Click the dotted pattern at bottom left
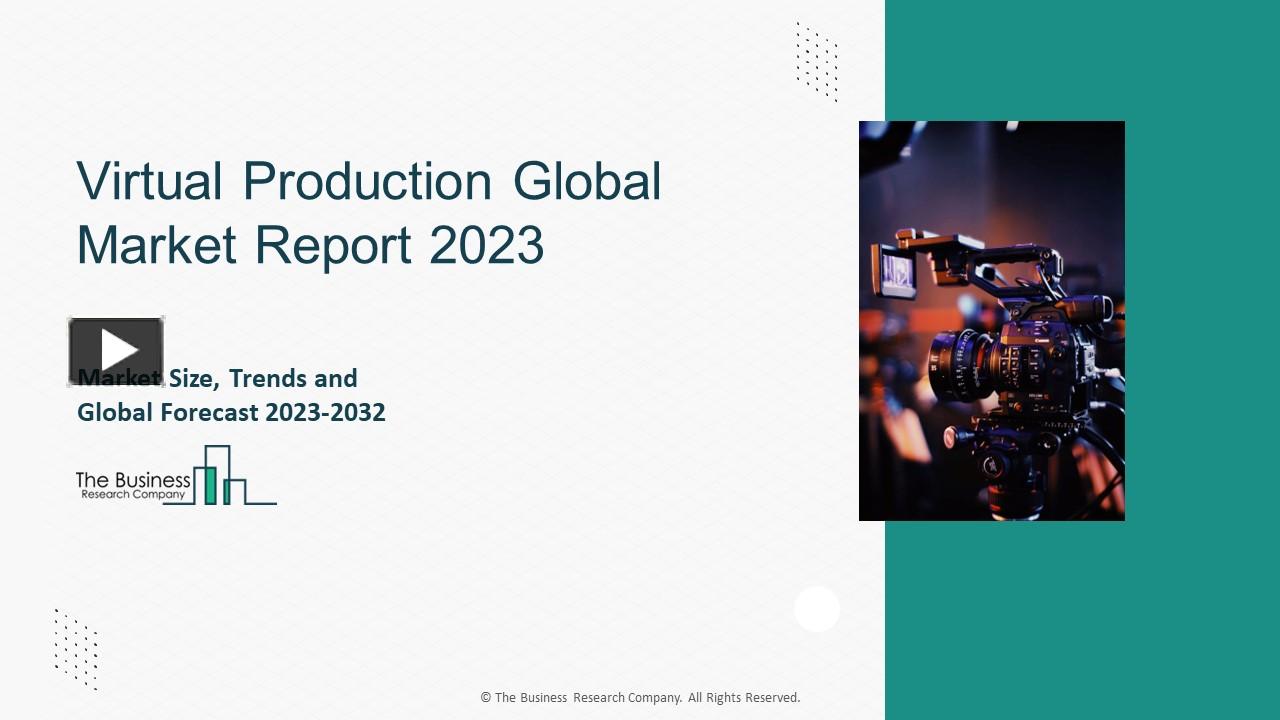This screenshot has height=720, width=1280. [75, 650]
